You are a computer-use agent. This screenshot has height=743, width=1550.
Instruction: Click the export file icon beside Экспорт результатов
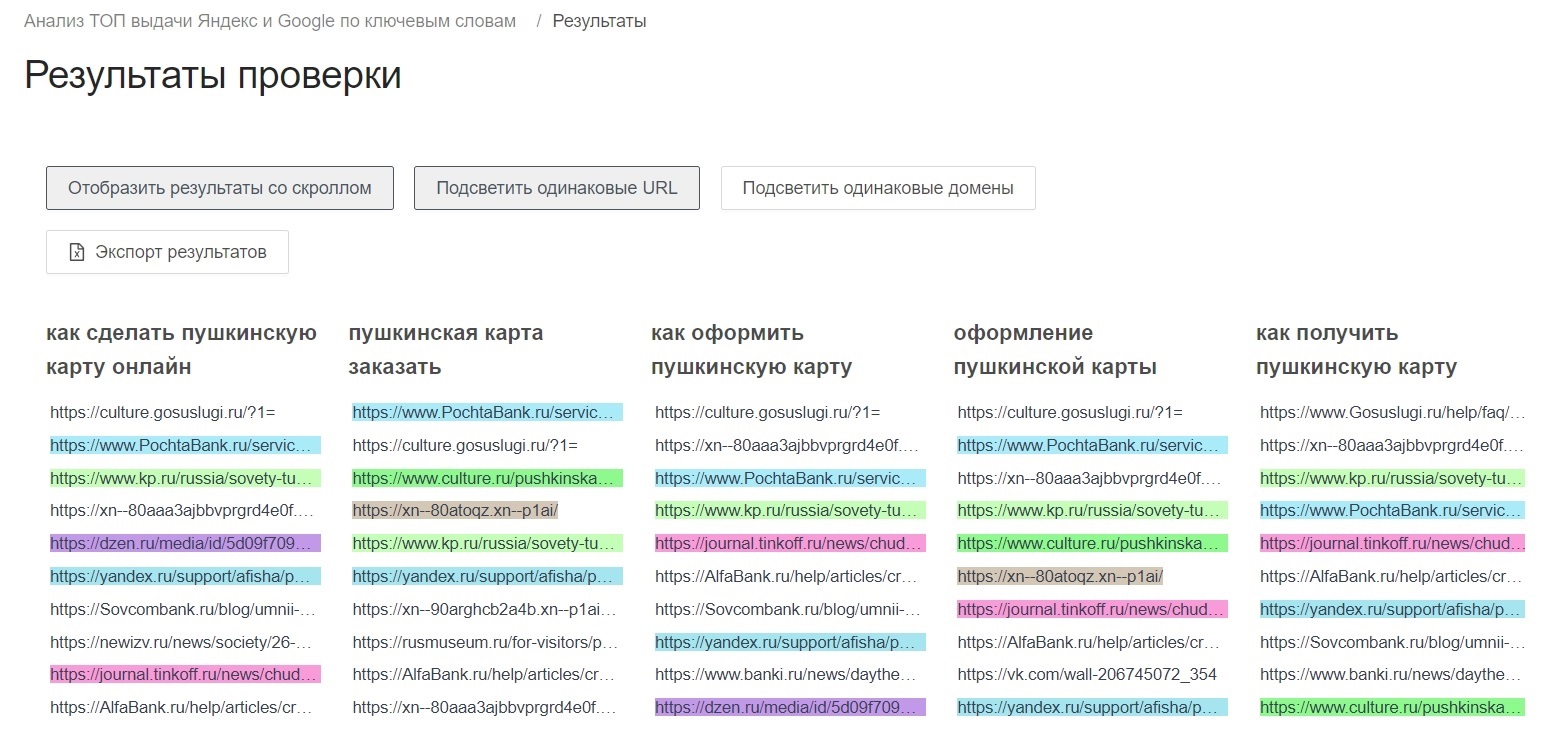[77, 252]
